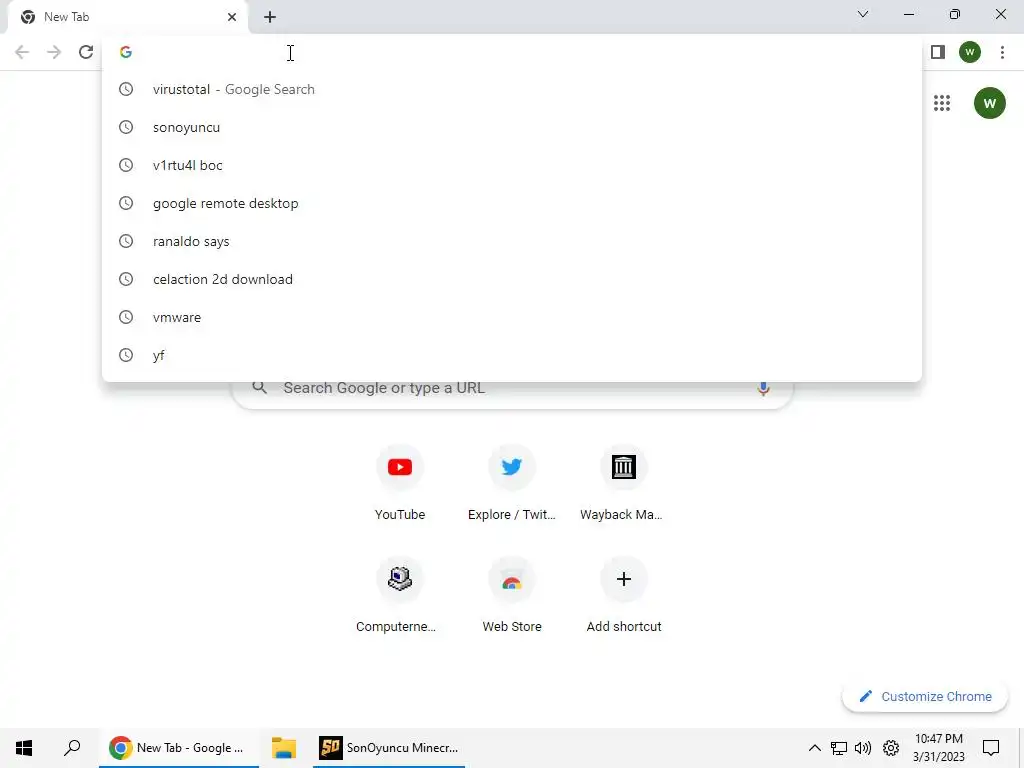Open the Chrome side panel
This screenshot has height=768, width=1024.
coord(938,52)
